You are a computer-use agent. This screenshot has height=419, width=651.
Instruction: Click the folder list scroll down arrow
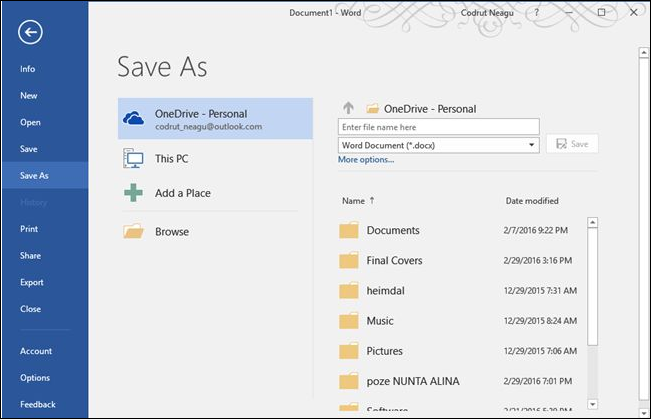pos(592,404)
